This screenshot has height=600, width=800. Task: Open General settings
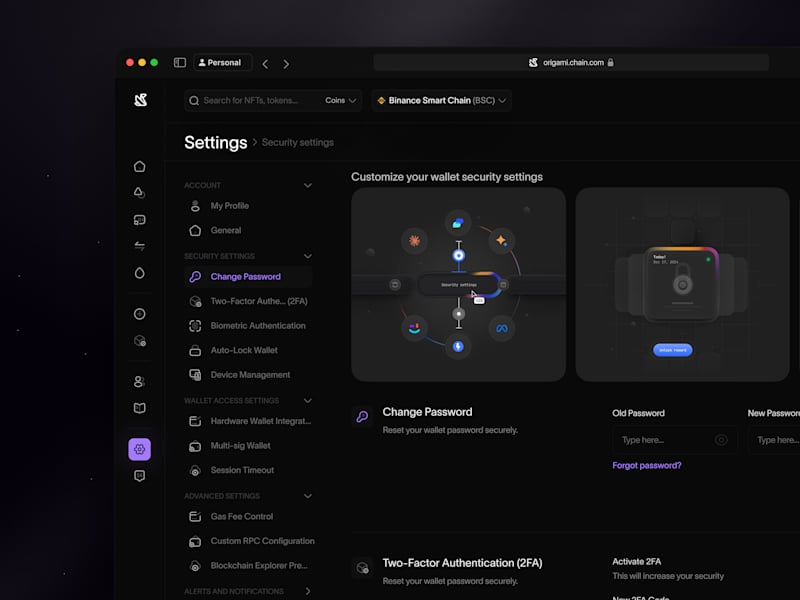[248, 230]
